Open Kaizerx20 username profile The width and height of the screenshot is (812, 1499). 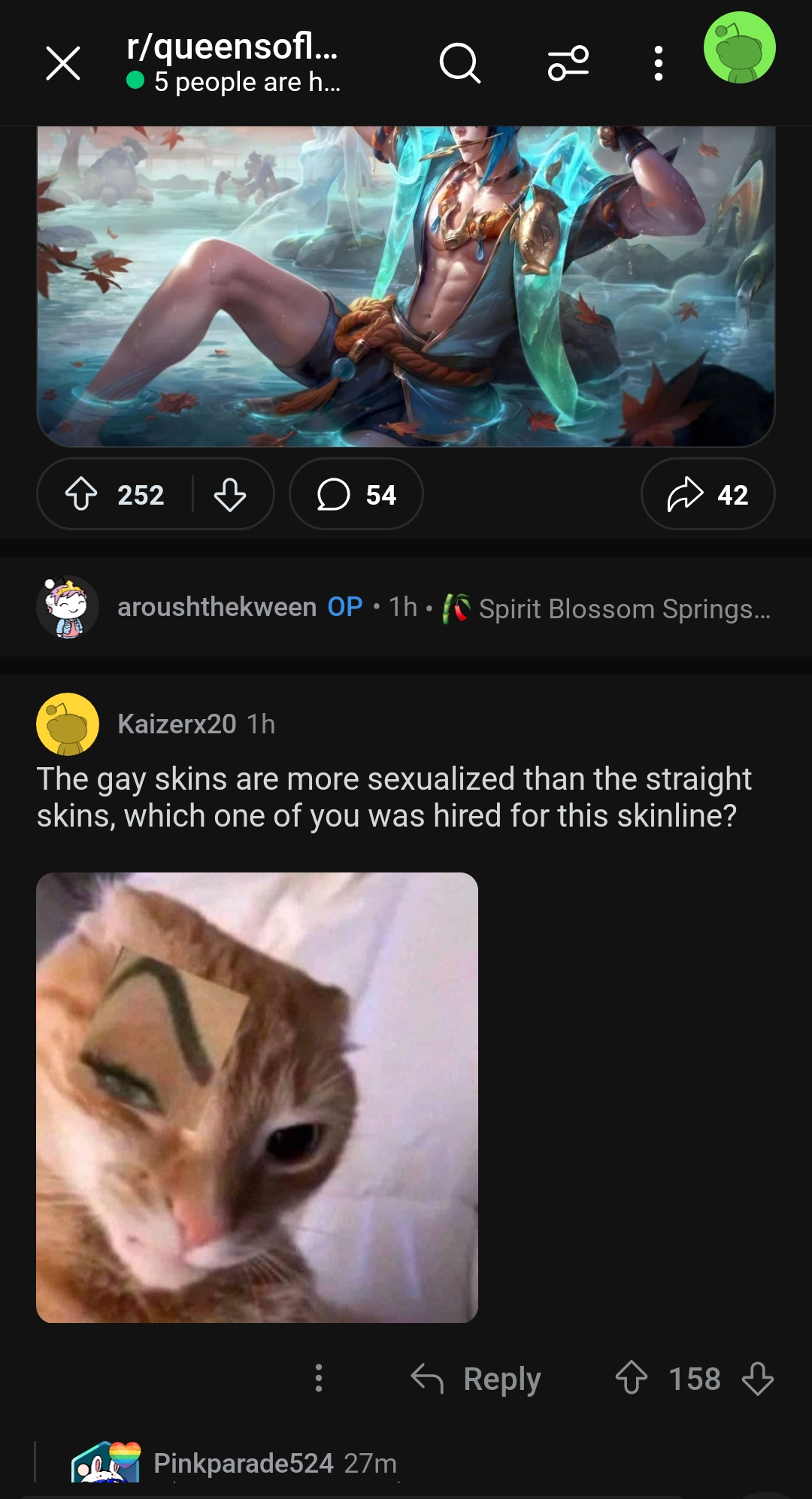pos(177,724)
